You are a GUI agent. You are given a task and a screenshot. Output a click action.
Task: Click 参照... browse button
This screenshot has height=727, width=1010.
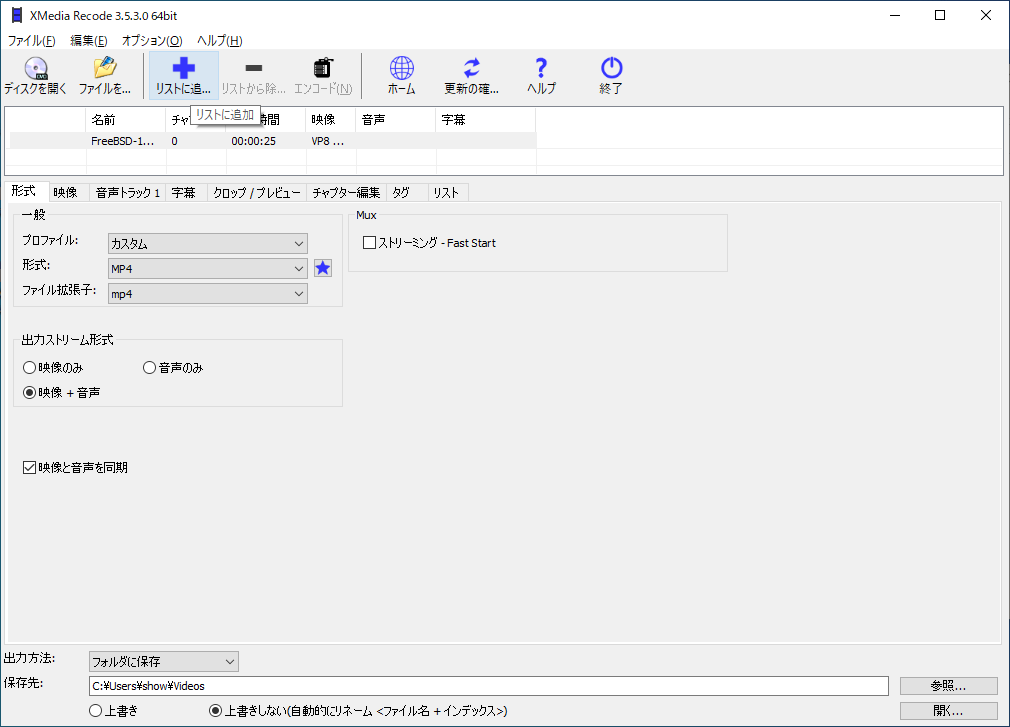(x=948, y=686)
